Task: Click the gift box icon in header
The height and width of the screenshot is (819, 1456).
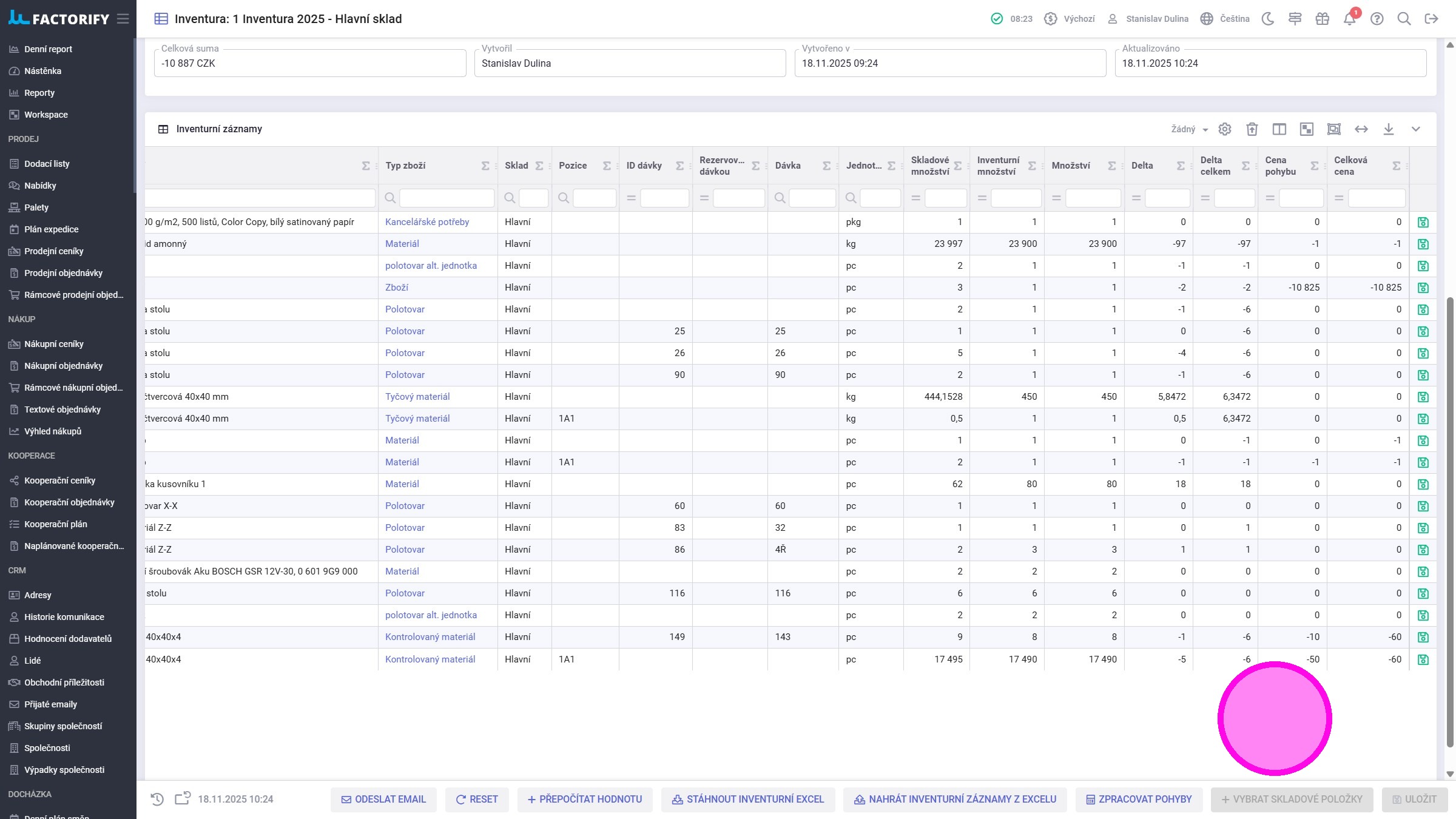Action: pos(1322,19)
